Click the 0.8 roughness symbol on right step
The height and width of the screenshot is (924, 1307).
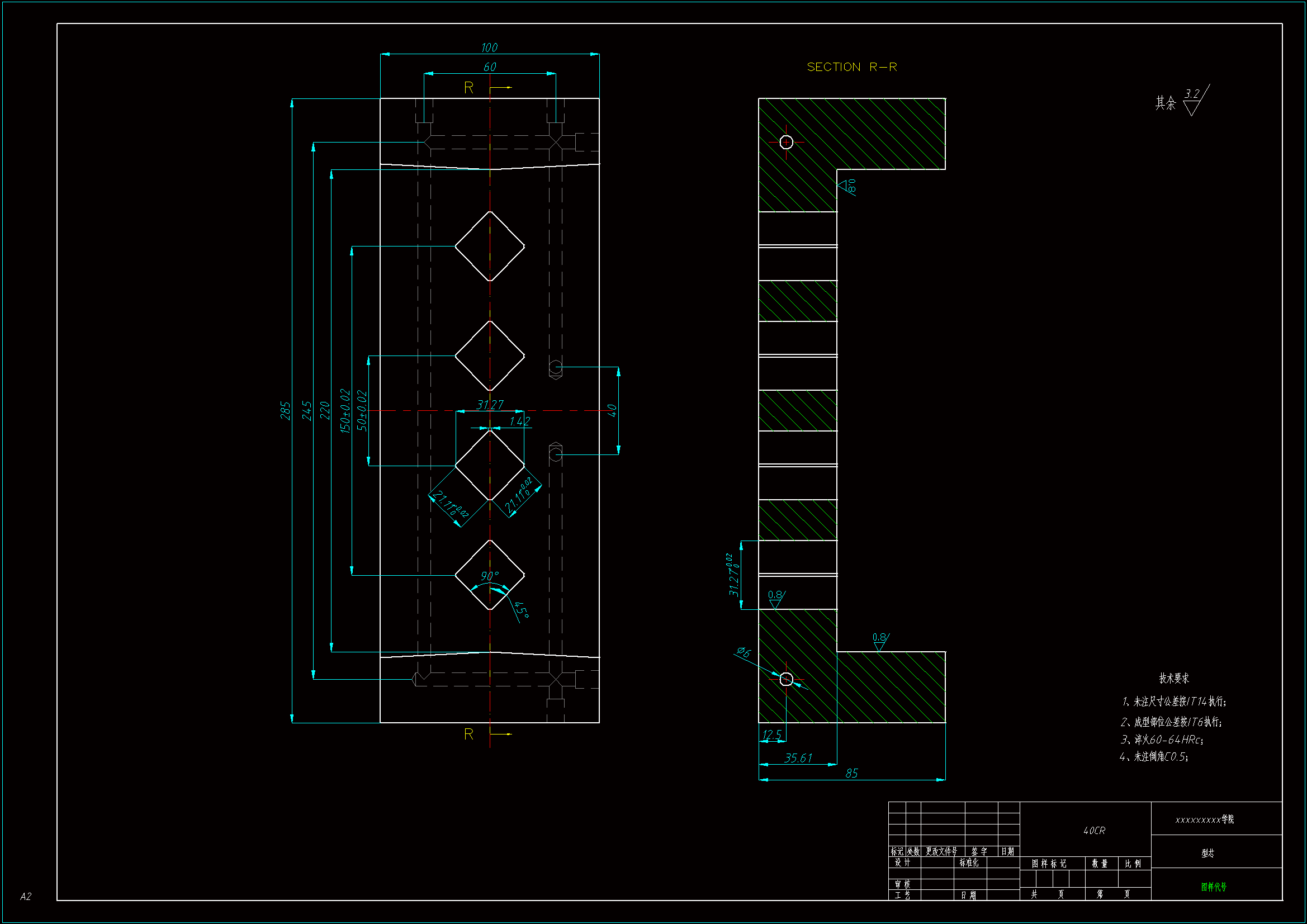[880, 640]
